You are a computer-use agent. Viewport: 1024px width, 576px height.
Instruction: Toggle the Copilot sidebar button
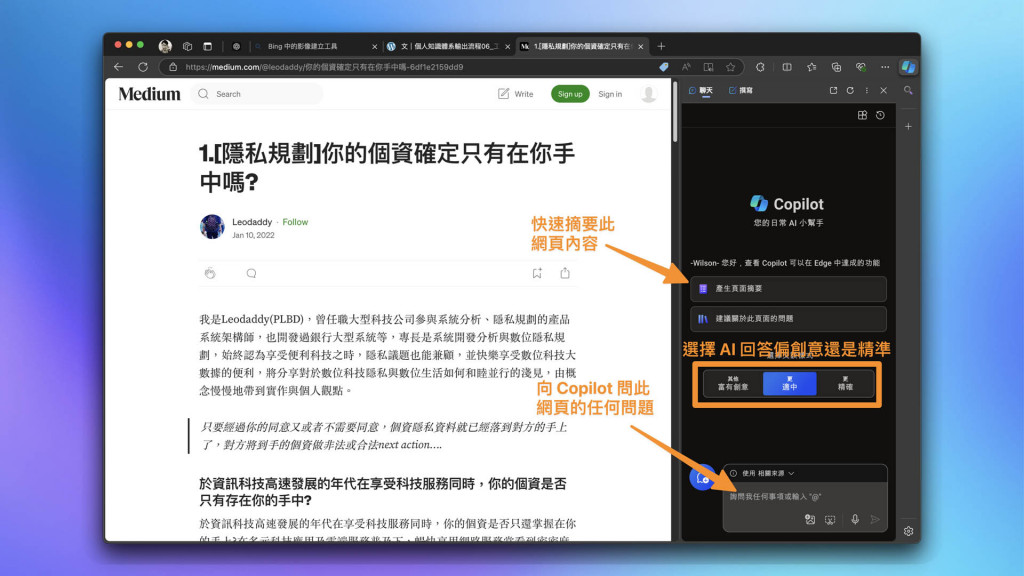coord(908,67)
